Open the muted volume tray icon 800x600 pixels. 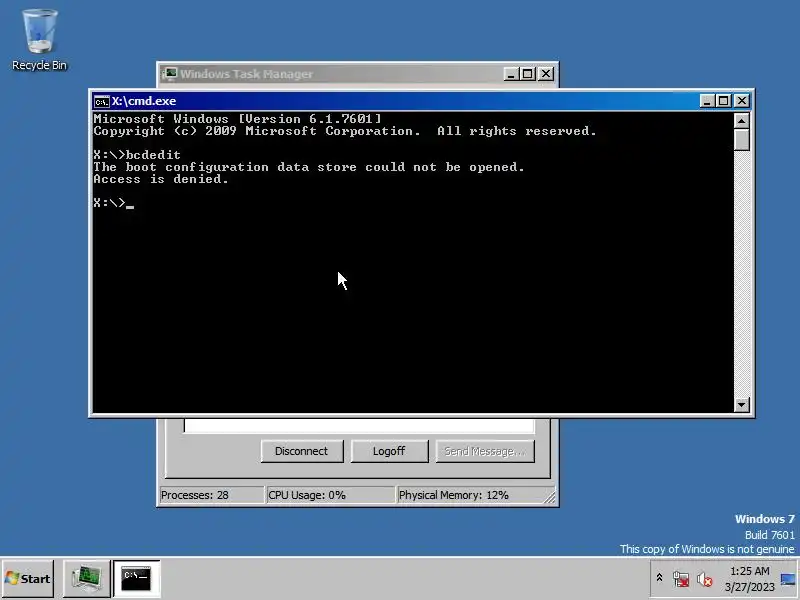click(705, 579)
